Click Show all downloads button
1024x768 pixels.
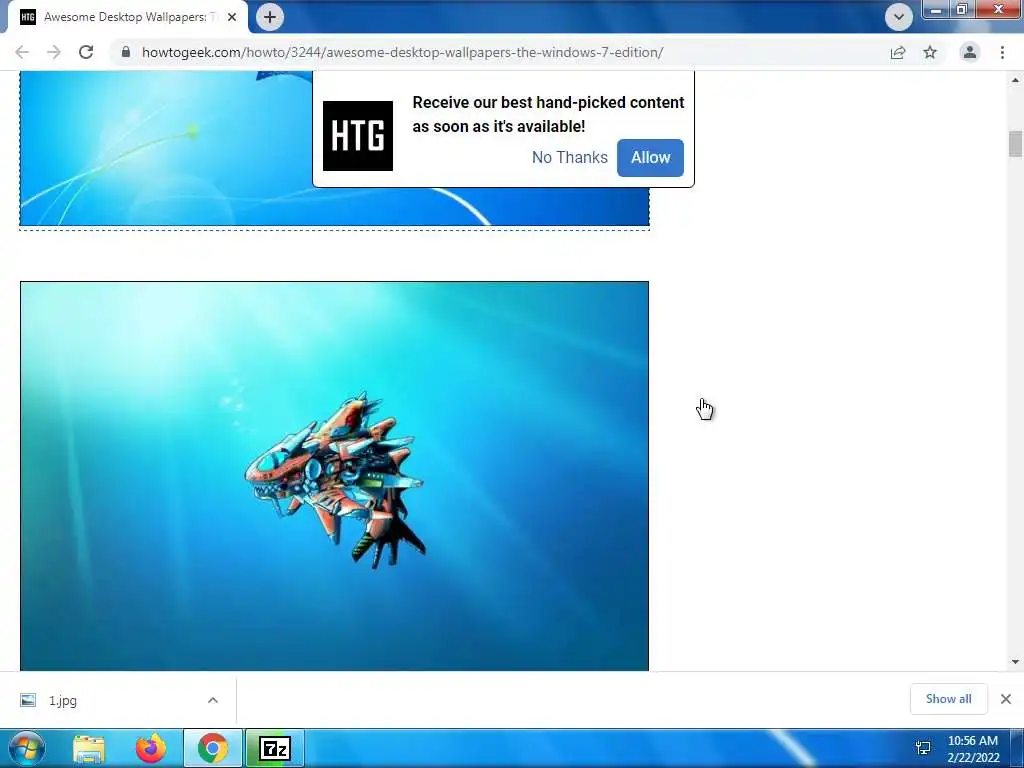click(x=948, y=699)
